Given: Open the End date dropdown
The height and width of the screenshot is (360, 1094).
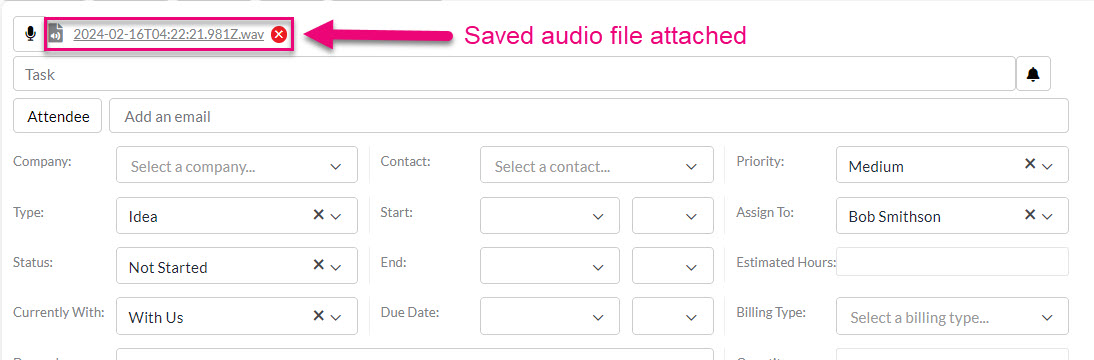Looking at the screenshot, I should point(550,266).
